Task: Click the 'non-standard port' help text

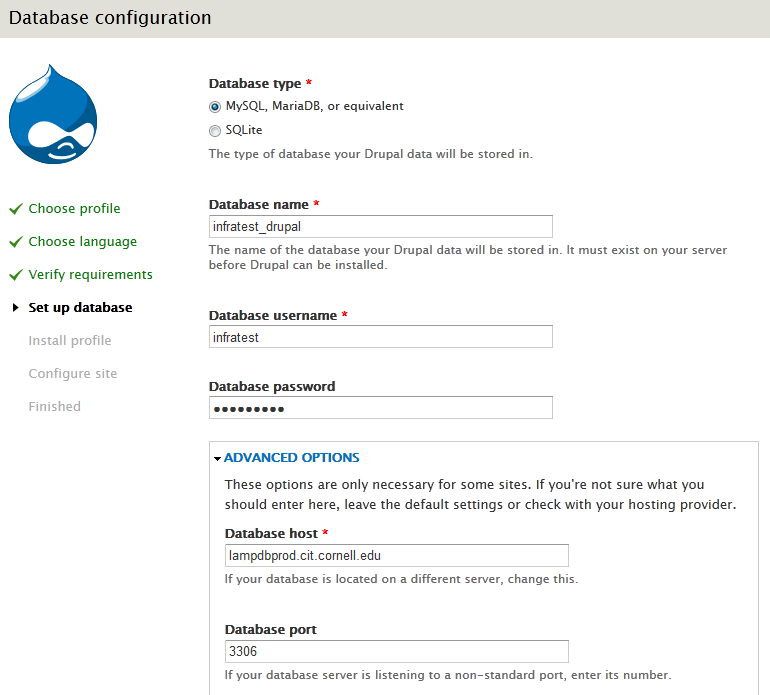Action: (x=447, y=675)
